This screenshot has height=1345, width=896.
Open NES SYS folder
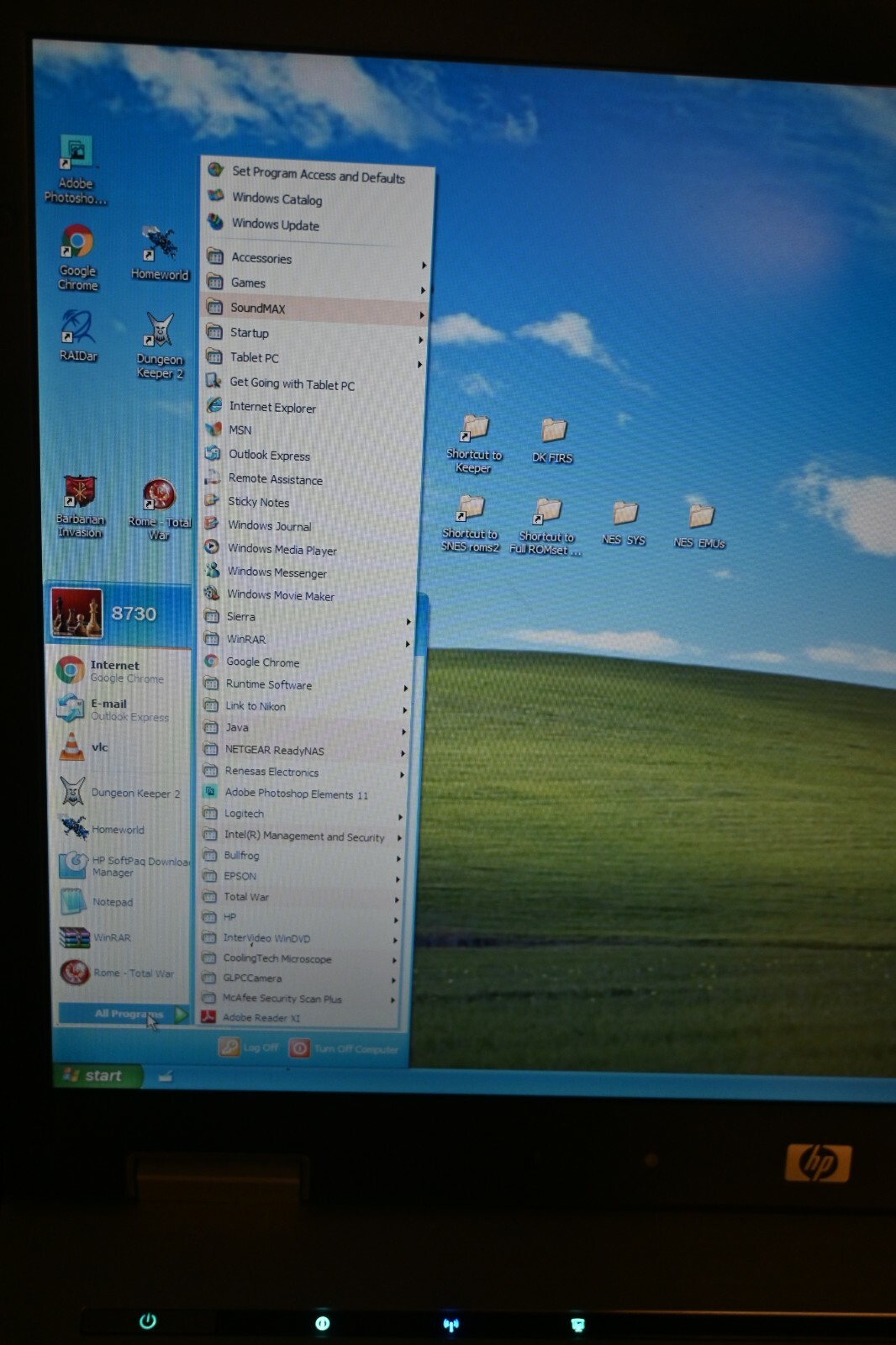[624, 524]
